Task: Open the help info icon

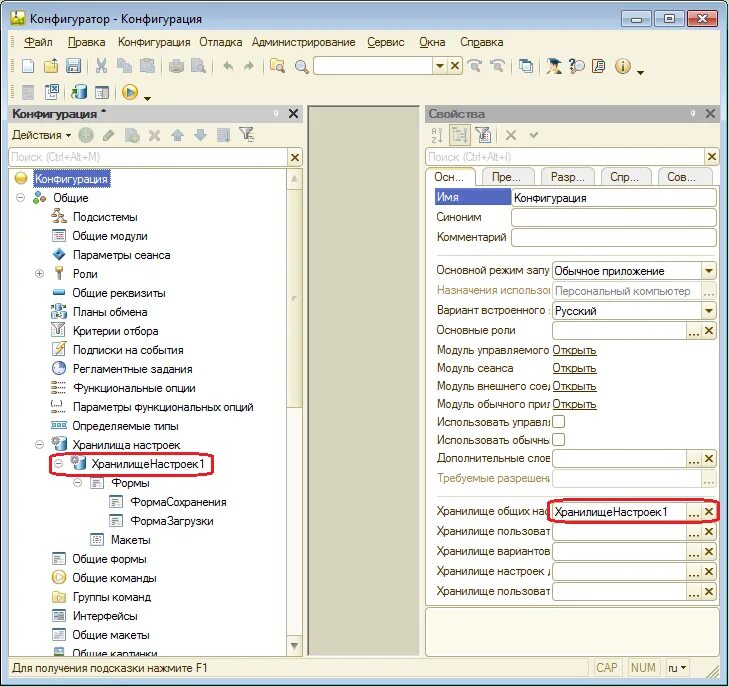Action: [623, 66]
